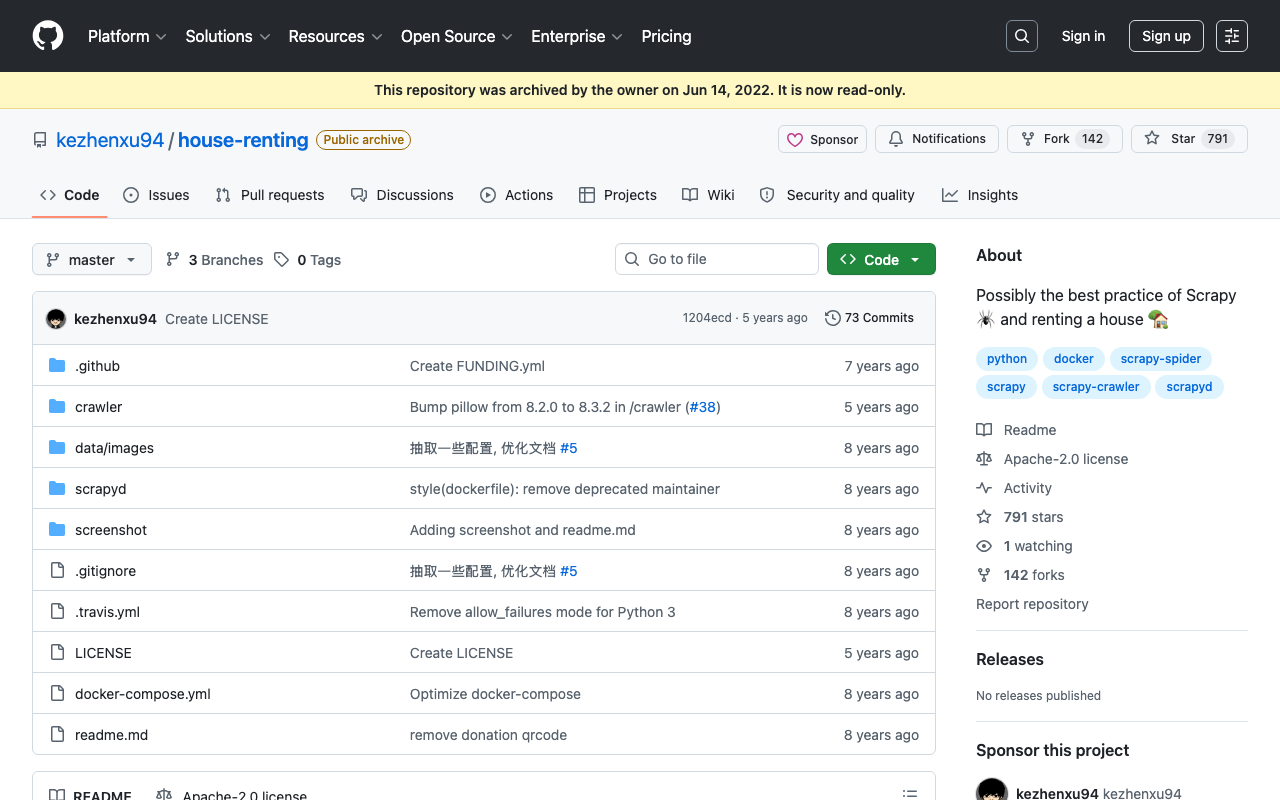Expand the Open Source menu
Screen dimensions: 1280x800
(x=457, y=36)
